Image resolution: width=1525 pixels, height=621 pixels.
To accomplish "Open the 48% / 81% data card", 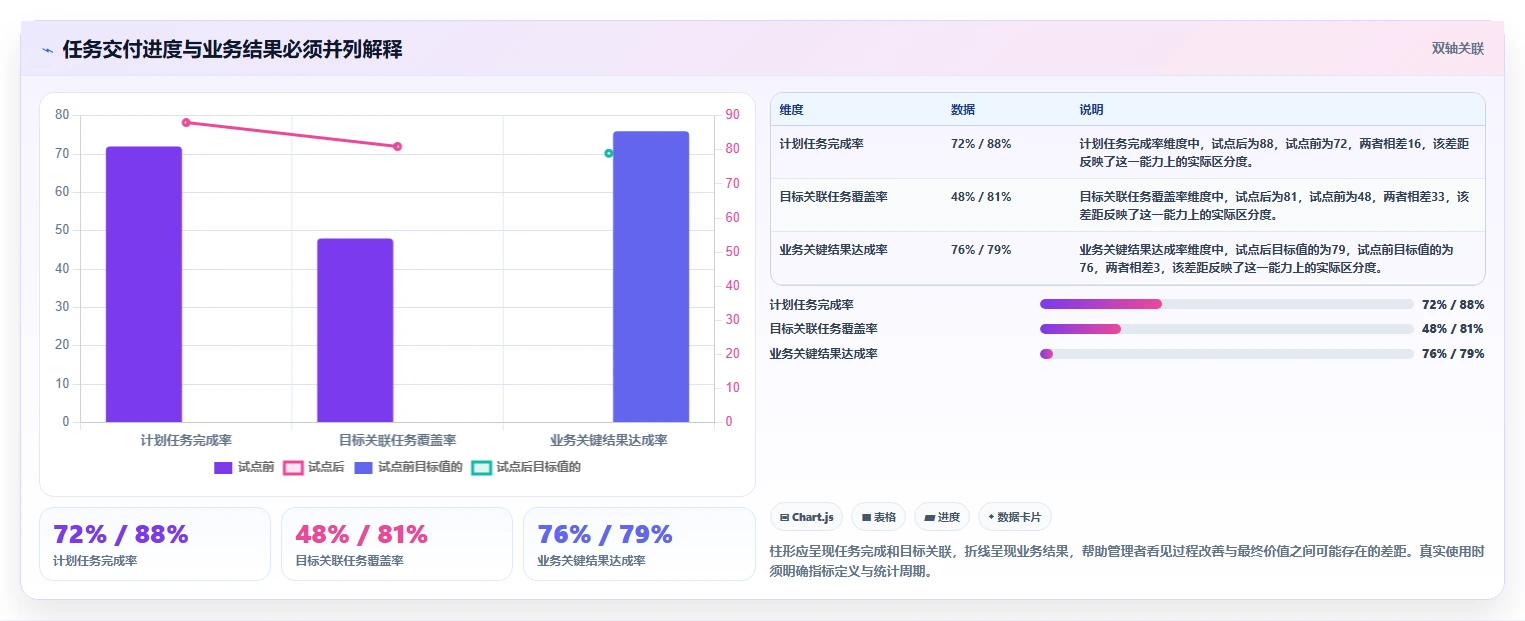I will point(397,544).
